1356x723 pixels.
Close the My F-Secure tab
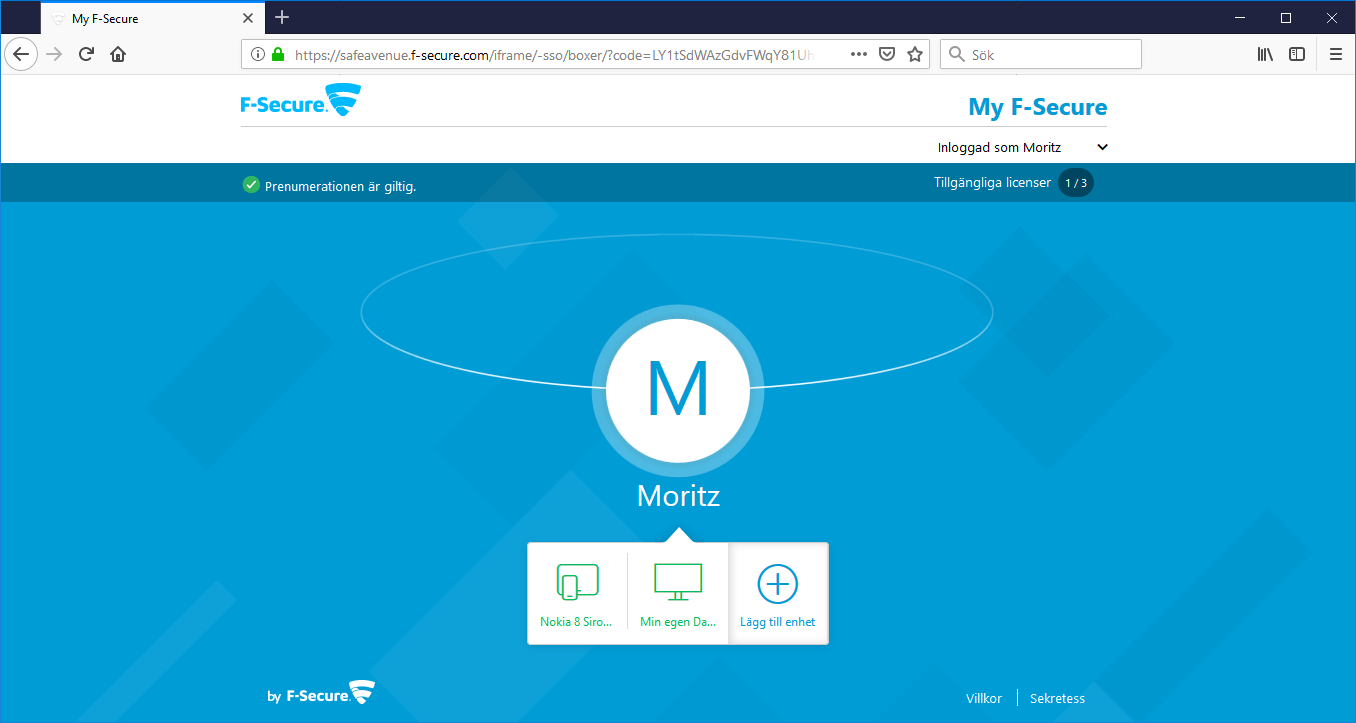point(249,18)
